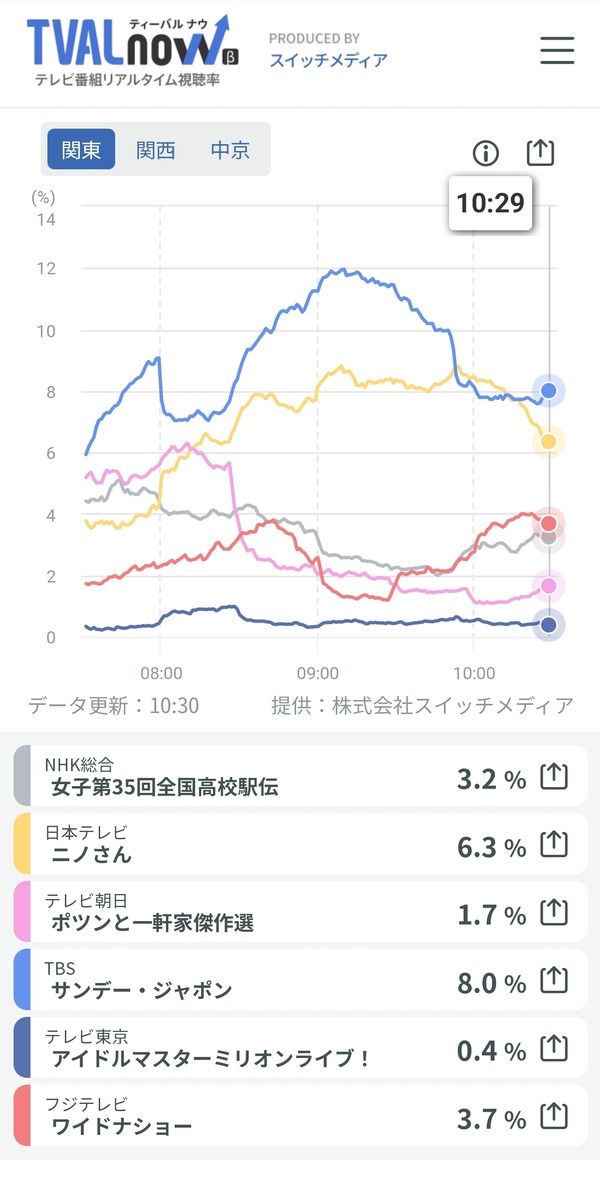The width and height of the screenshot is (600, 1177).
Task: Share the テレビ朝日 program rating
Action: (553, 914)
